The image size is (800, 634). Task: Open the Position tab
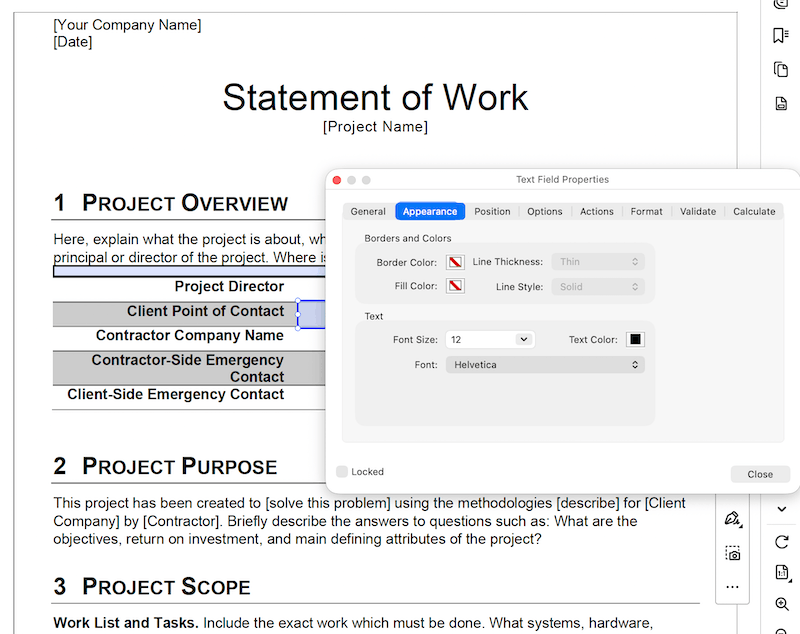[492, 212]
